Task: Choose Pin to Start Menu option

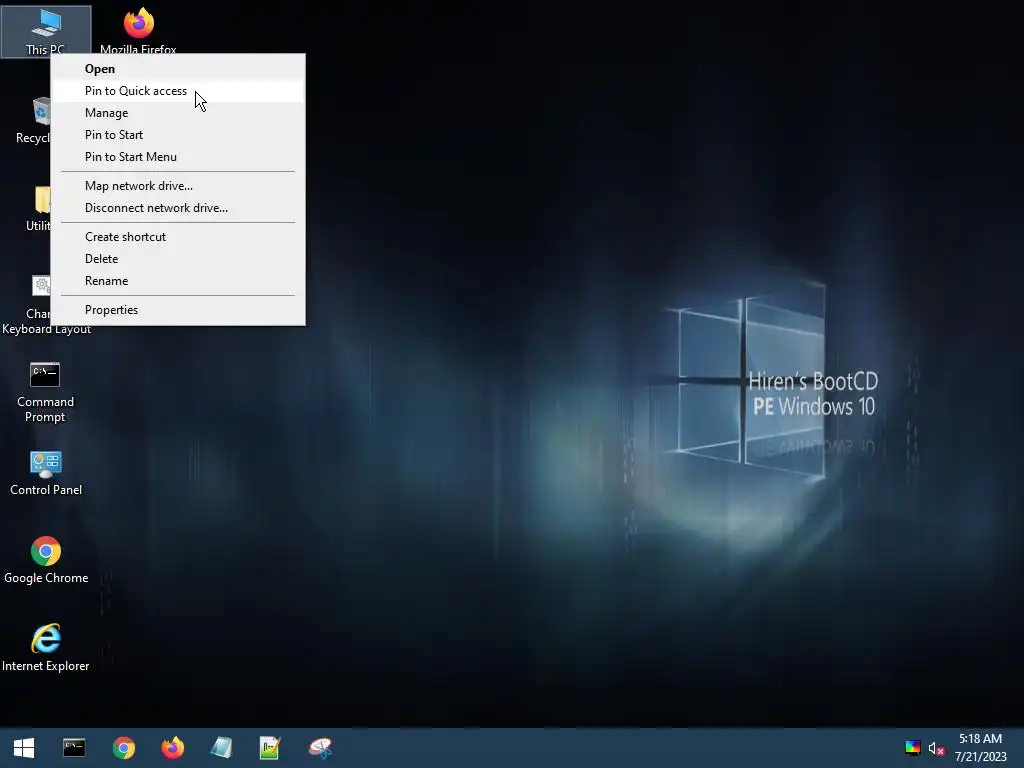Action: click(178, 157)
